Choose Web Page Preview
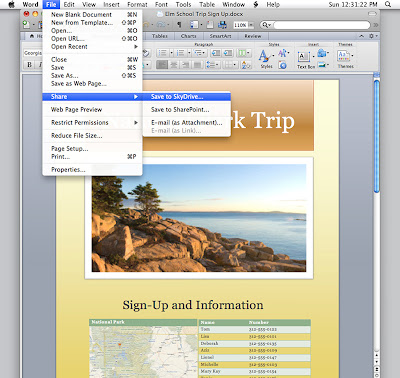The image size is (400, 378). click(92, 109)
